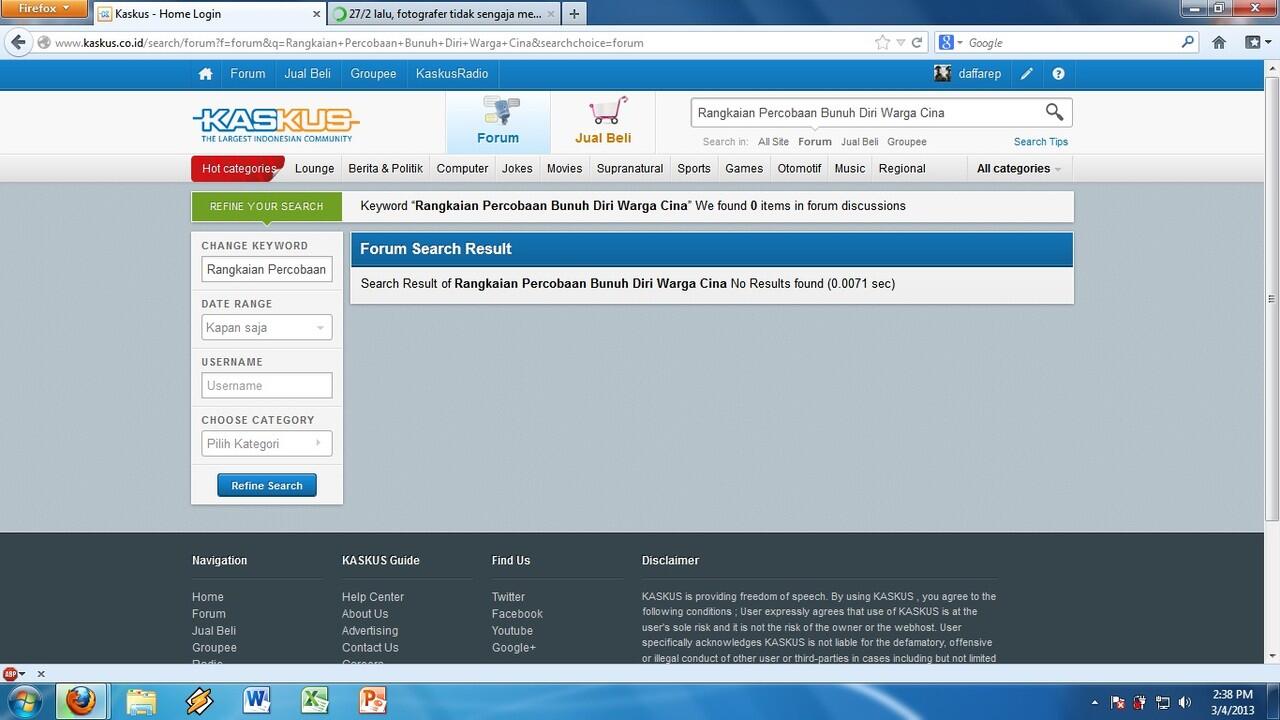Click the Change Keyword input field
1280x720 pixels.
tap(267, 270)
